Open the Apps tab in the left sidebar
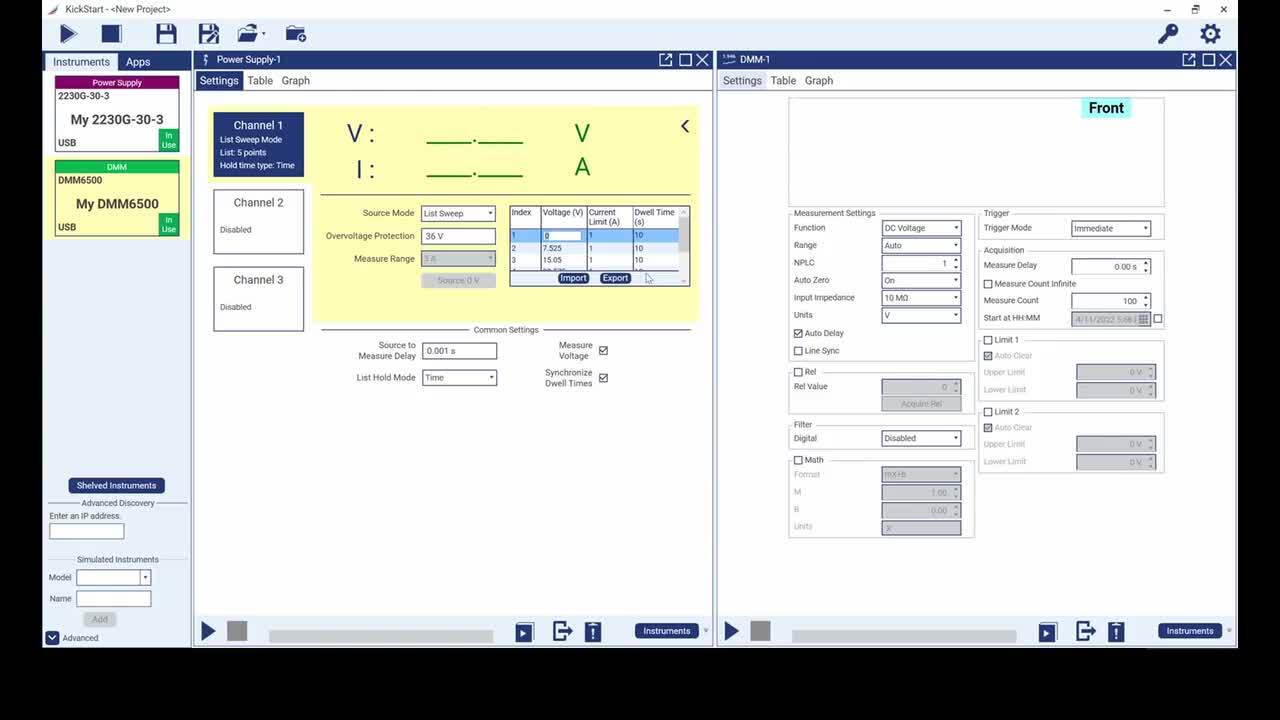This screenshot has width=1280, height=720. pyautogui.click(x=137, y=61)
